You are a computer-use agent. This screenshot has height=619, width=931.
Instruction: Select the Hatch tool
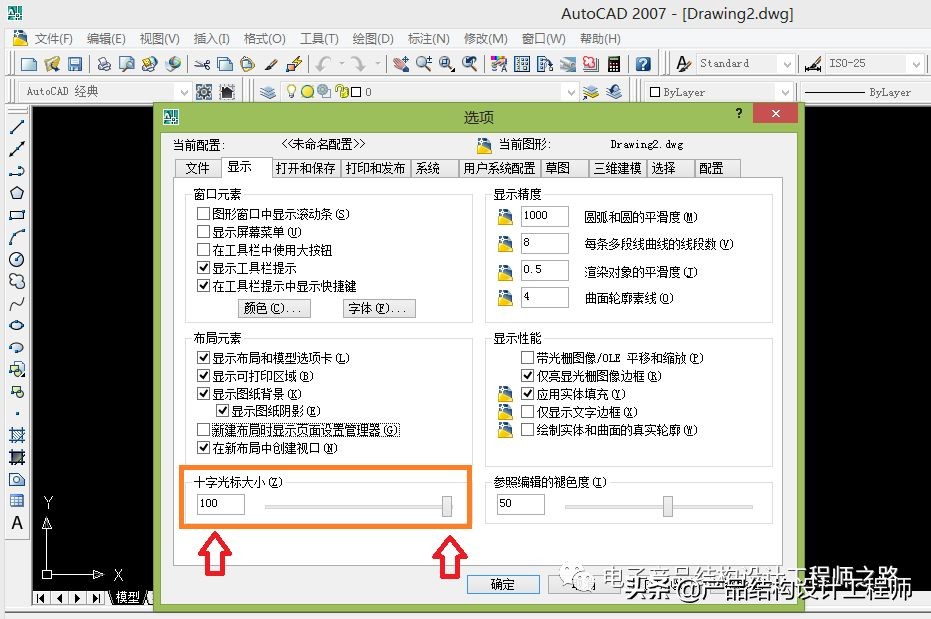(x=17, y=435)
